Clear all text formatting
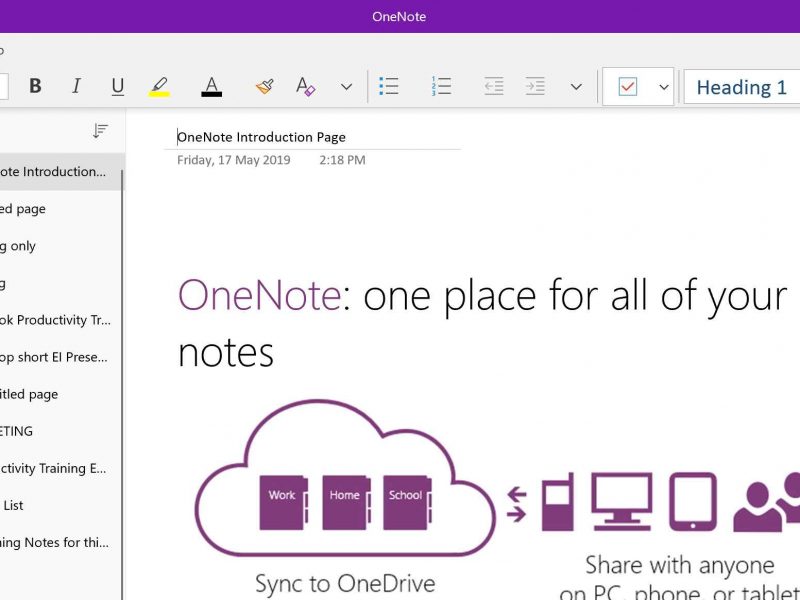 pos(306,86)
